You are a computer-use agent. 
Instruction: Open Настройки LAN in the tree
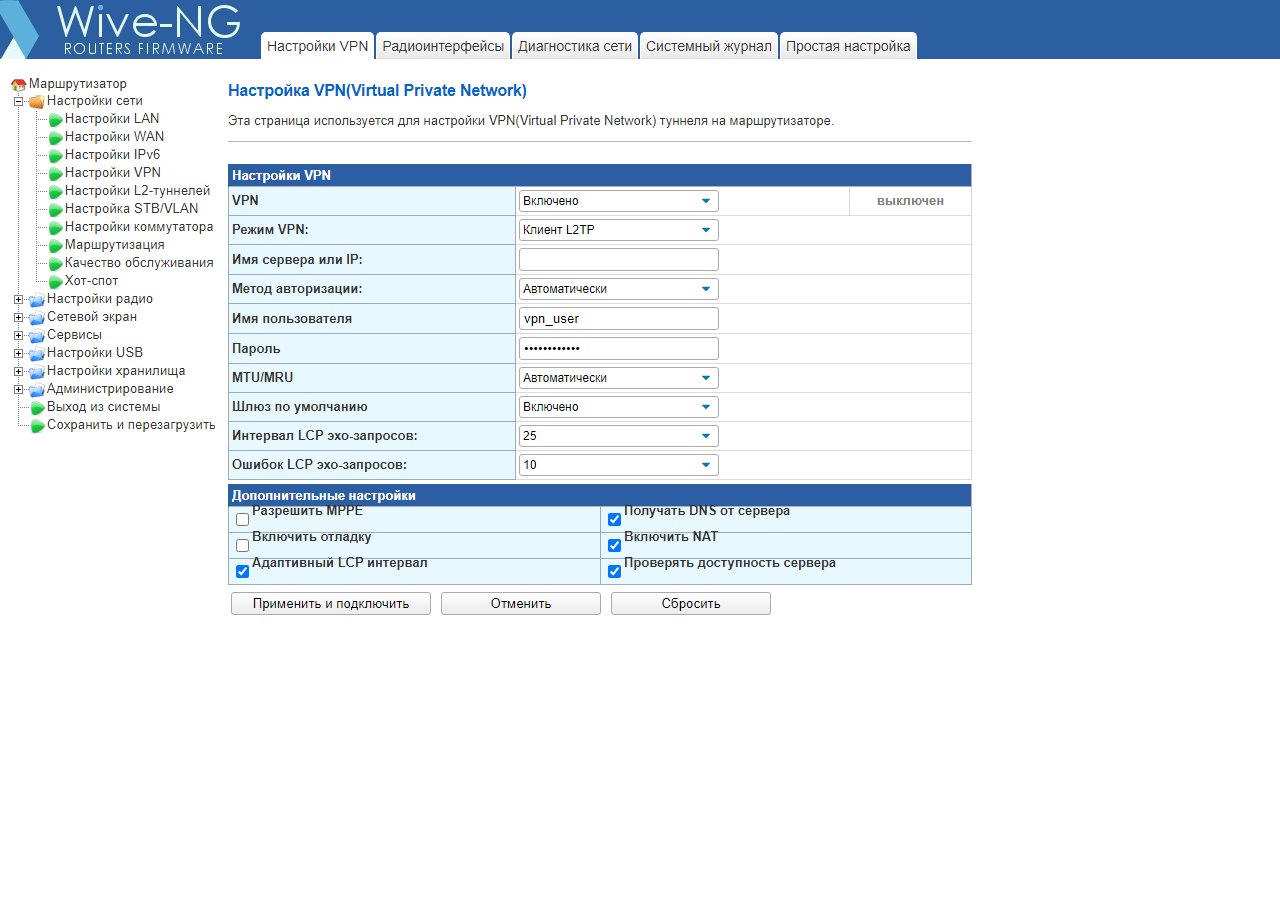(x=112, y=119)
